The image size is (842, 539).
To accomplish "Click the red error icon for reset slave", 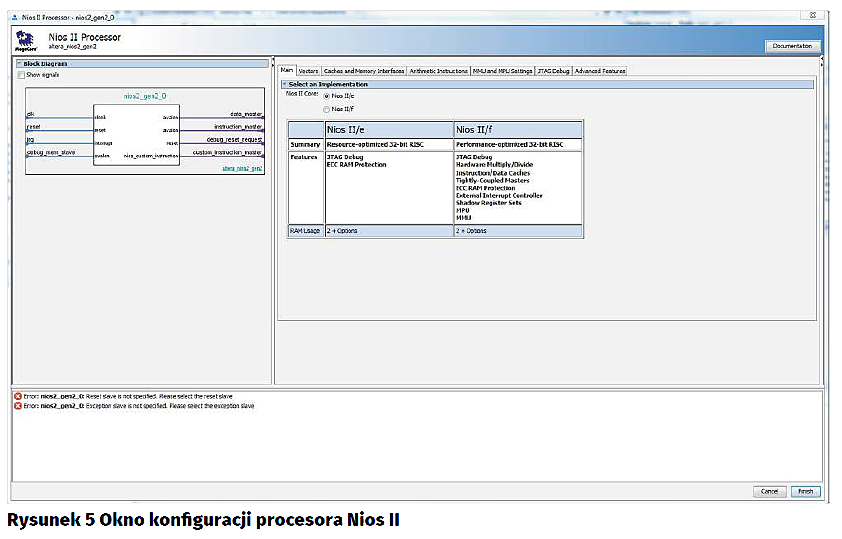I will coord(19,397).
